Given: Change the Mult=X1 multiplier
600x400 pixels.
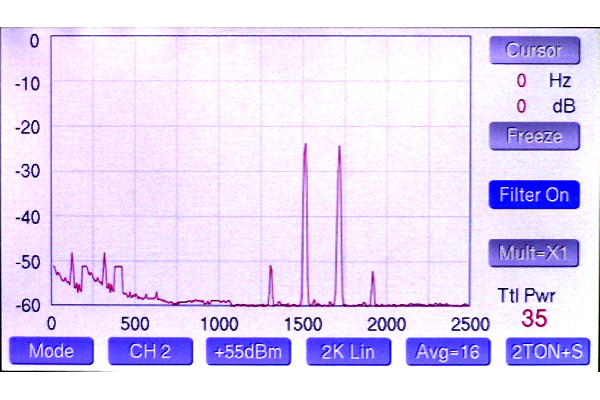Looking at the screenshot, I should 534,253.
